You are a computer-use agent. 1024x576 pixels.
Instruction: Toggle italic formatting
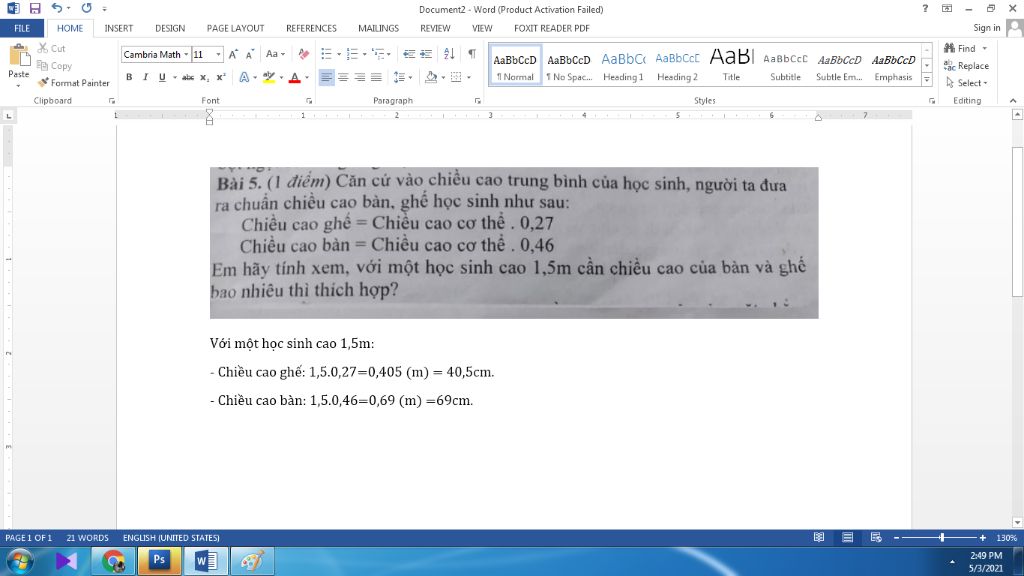click(x=145, y=77)
